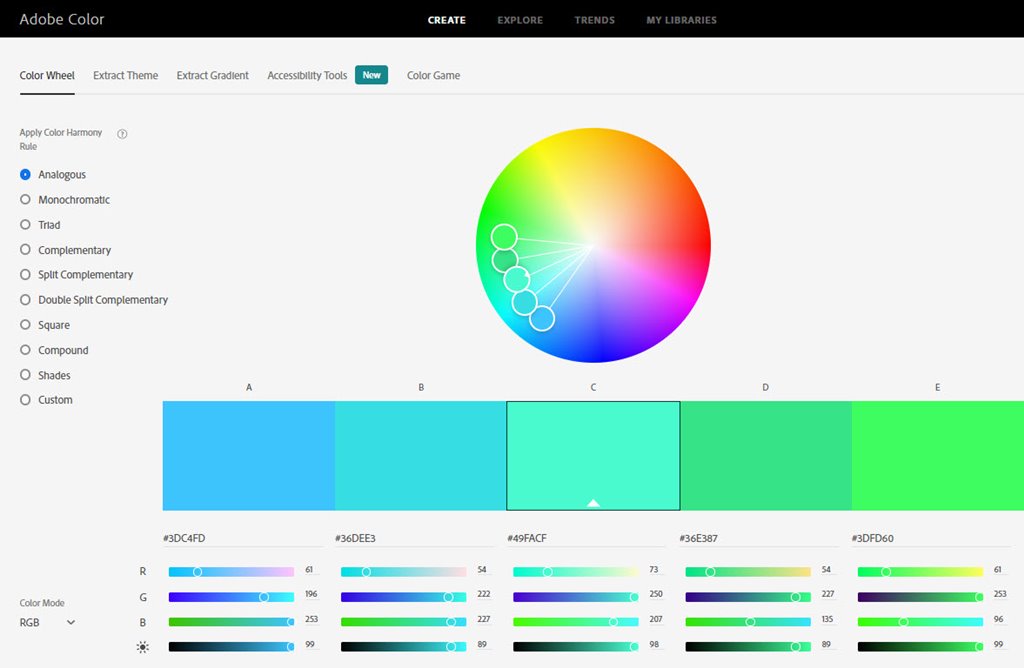The image size is (1024, 668).
Task: Select the Custom harmony rule
Action: 55,400
